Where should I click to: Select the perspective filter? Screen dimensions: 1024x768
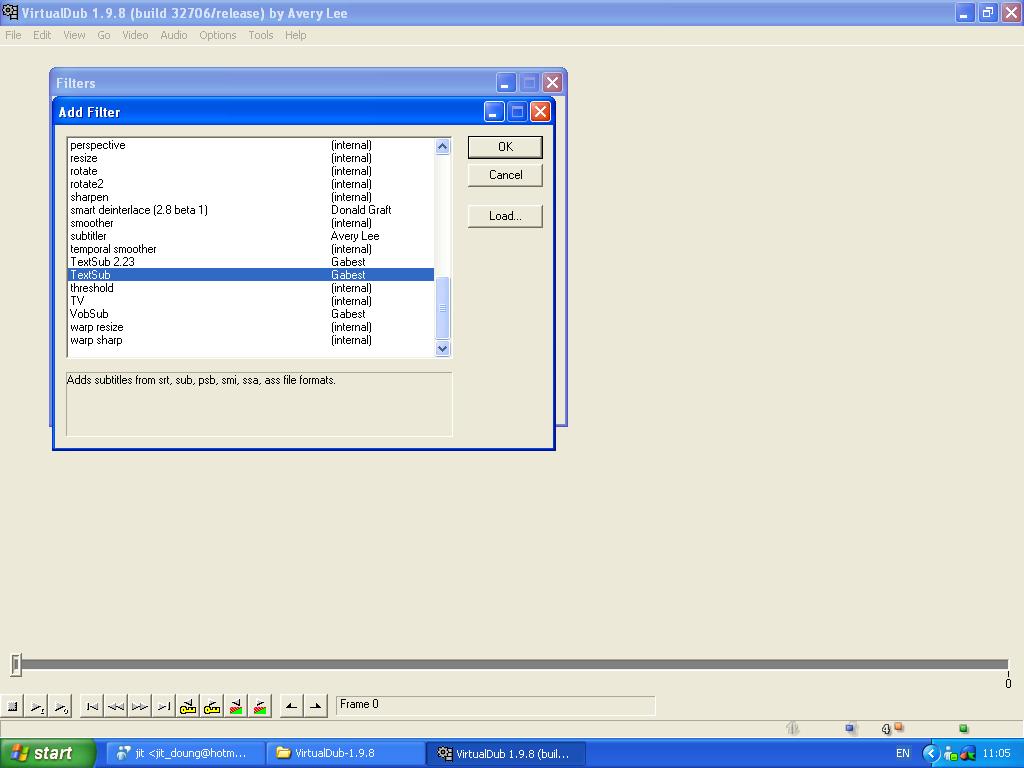[251, 145]
